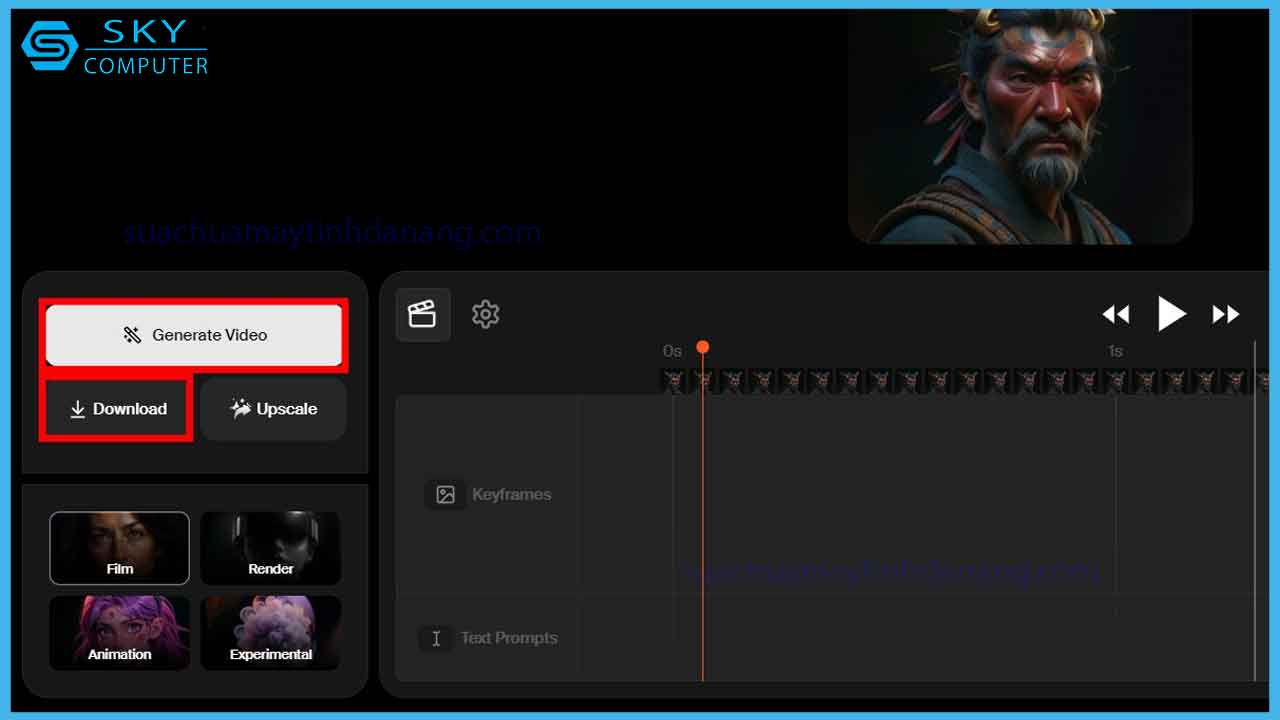Viewport: 1280px width, 720px height.
Task: Download the generated video
Action: tap(117, 409)
